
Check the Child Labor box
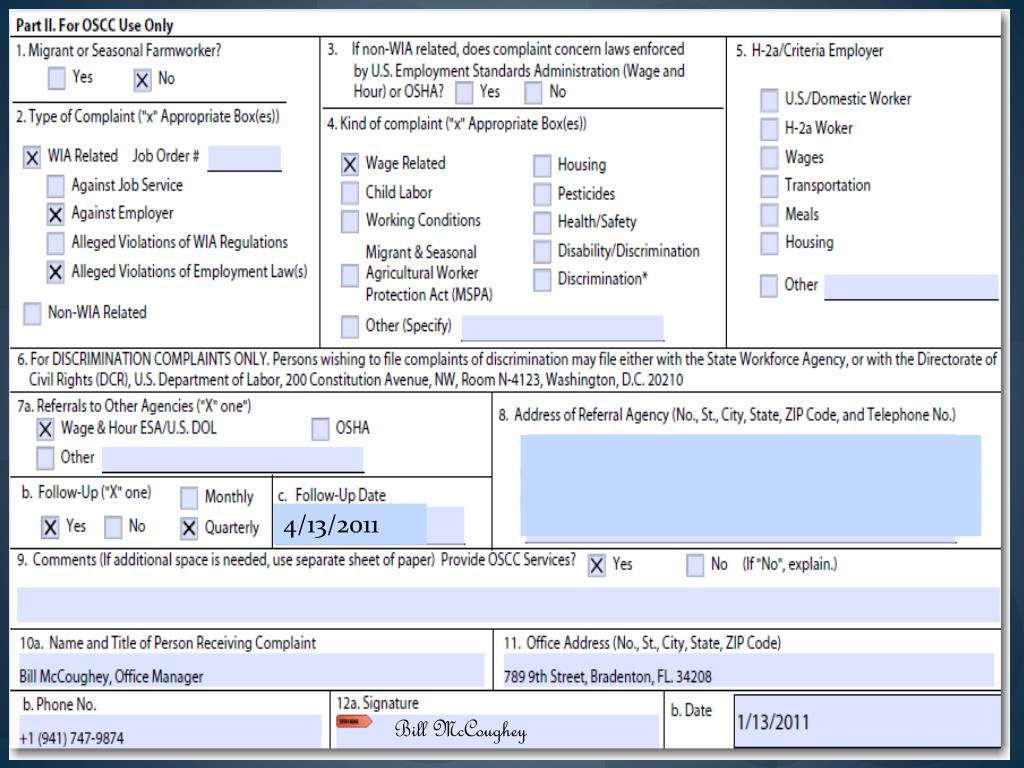[350, 193]
